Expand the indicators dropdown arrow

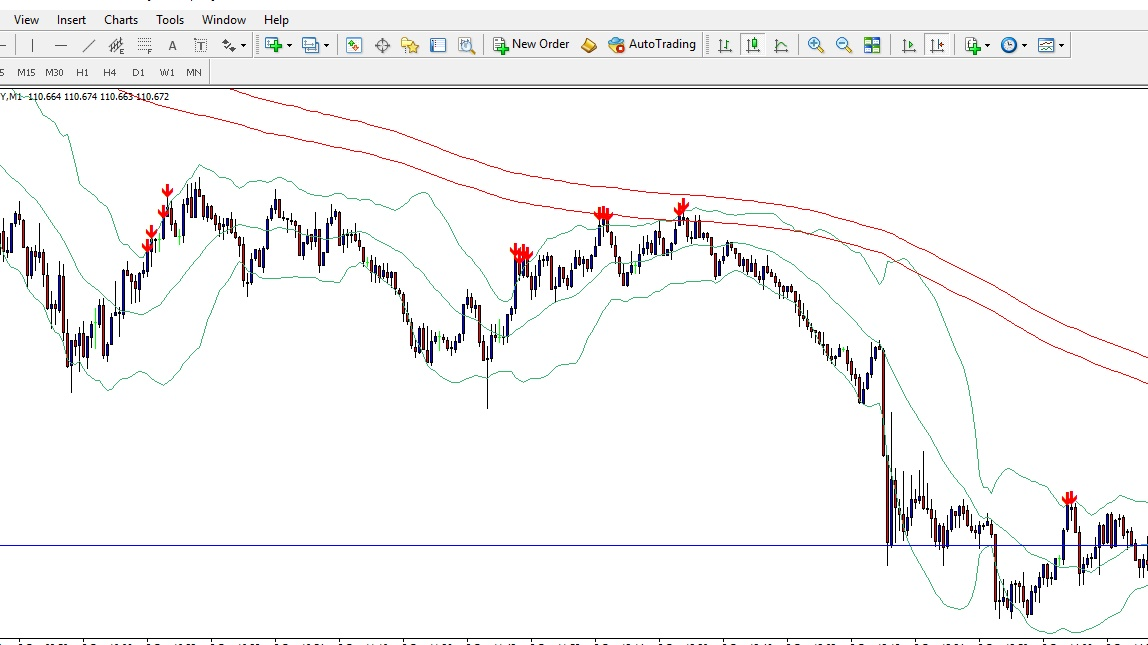[x=987, y=45]
